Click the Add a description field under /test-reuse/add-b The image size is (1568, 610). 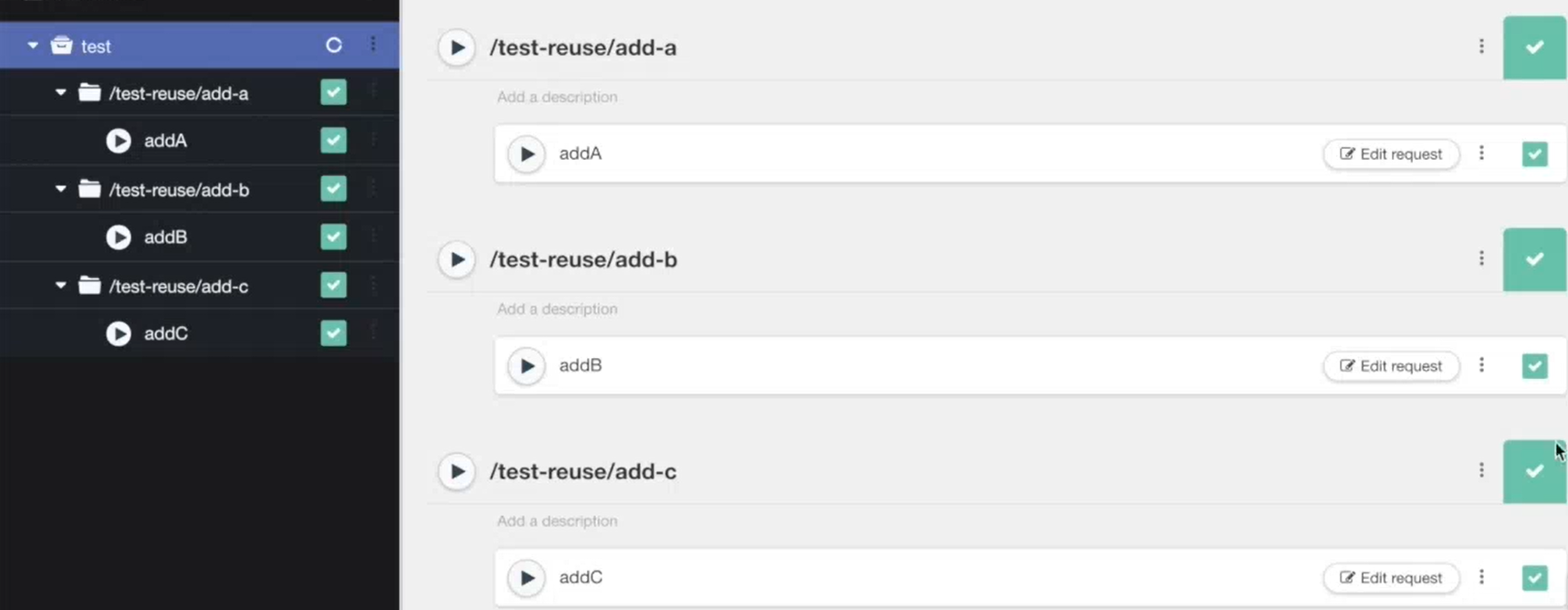(x=557, y=309)
